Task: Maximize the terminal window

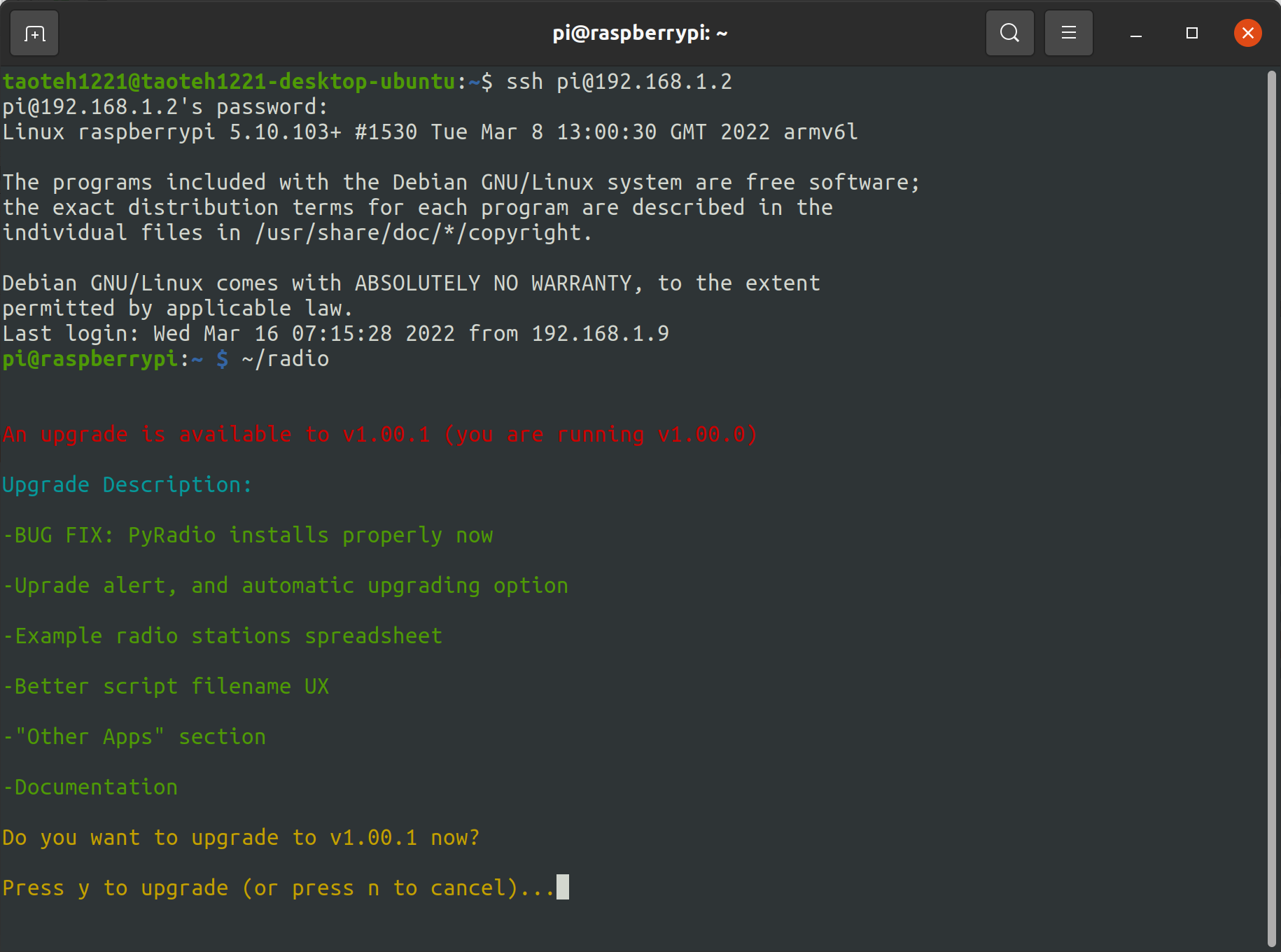Action: point(1192,33)
